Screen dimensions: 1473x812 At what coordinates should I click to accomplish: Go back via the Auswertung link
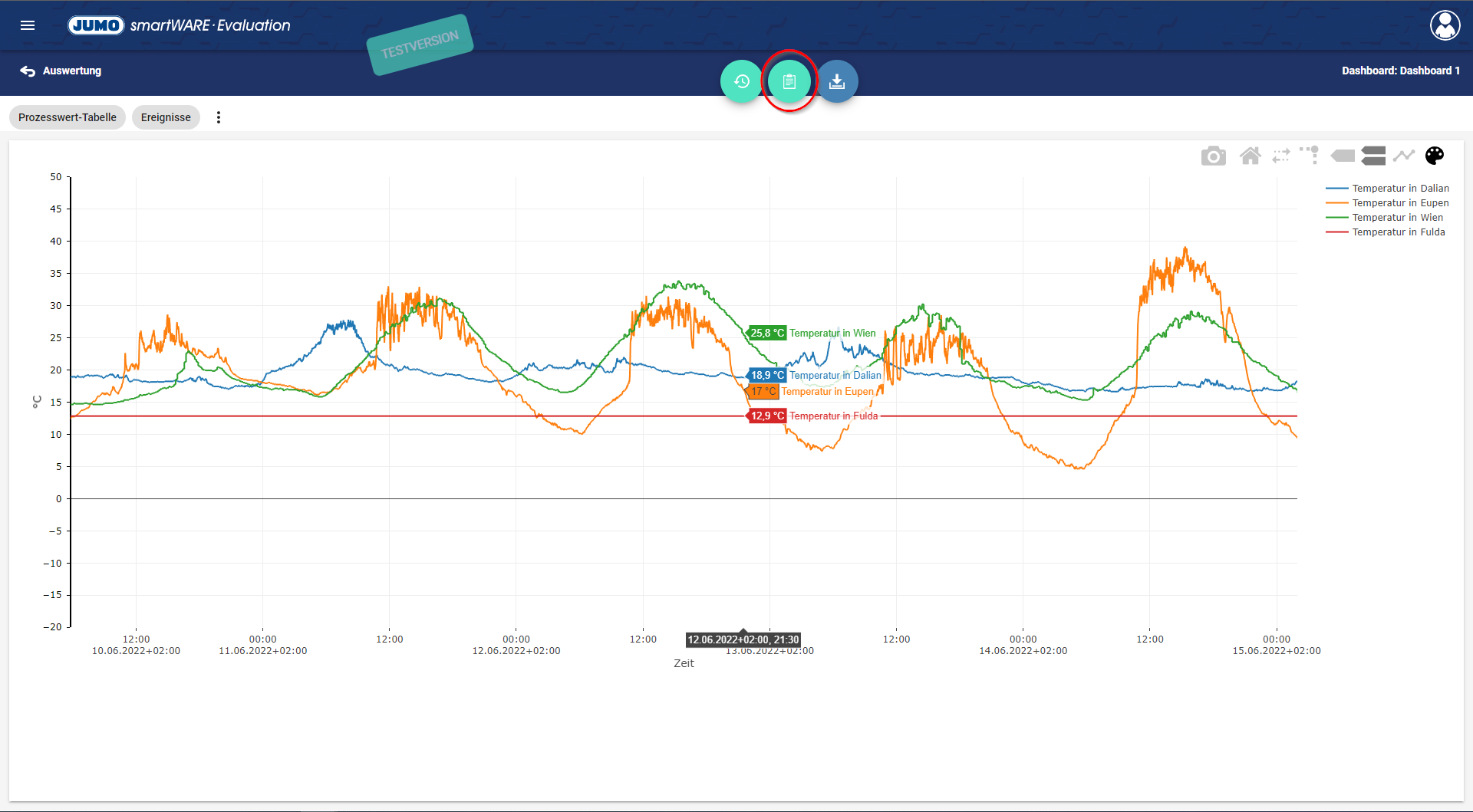[61, 71]
